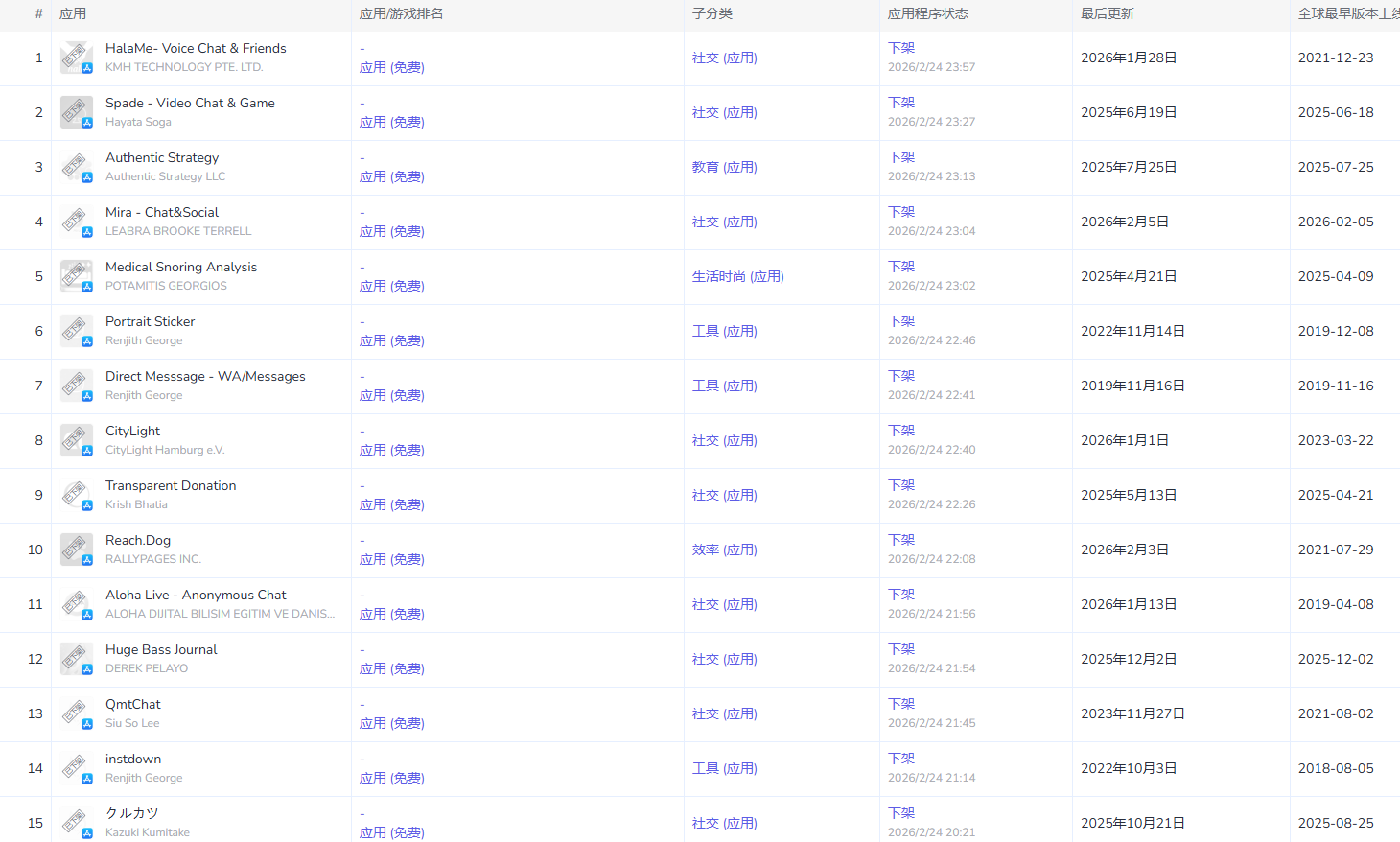Image resolution: width=1400 pixels, height=842 pixels.
Task: Click 应用 (免费) ranking for Spade
Action: 392,122
